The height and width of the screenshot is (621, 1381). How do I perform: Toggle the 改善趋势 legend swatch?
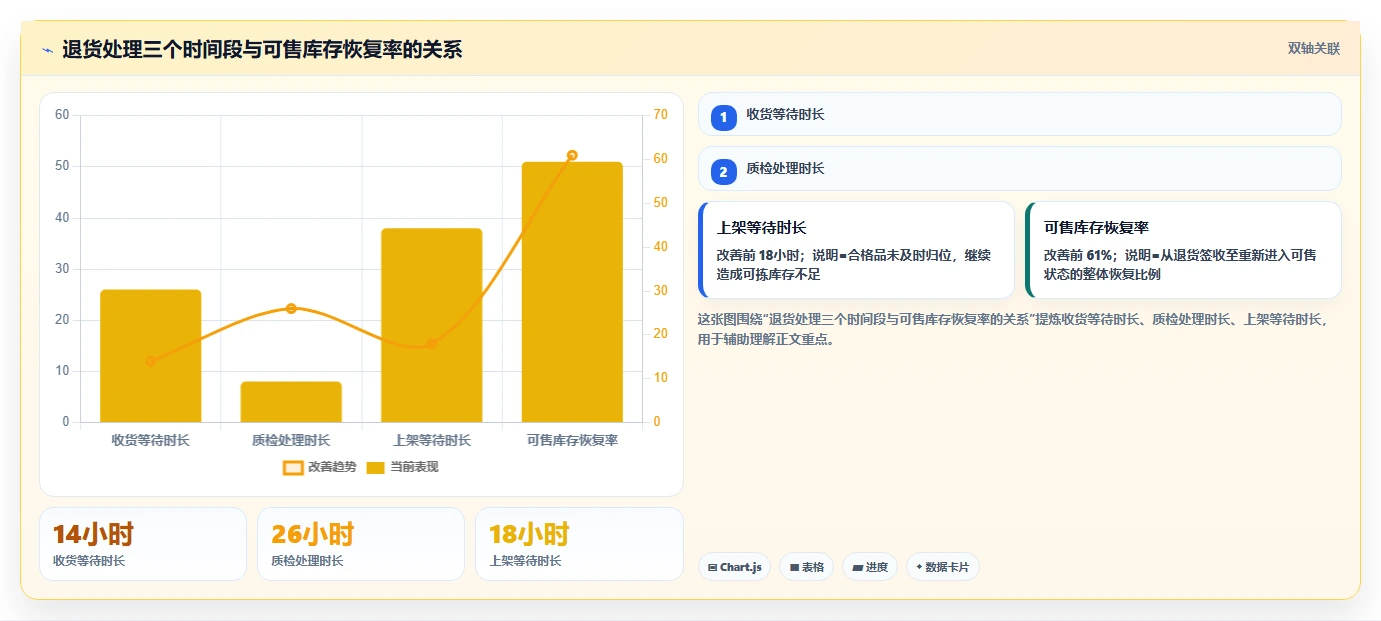293,467
